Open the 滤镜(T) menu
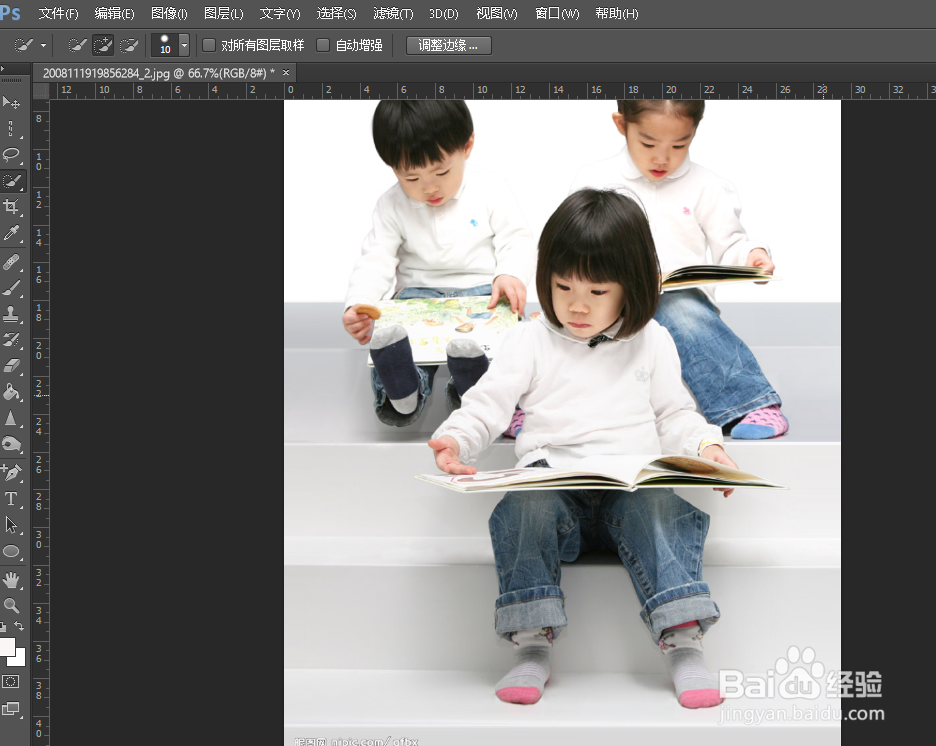This screenshot has width=936, height=746. click(392, 13)
